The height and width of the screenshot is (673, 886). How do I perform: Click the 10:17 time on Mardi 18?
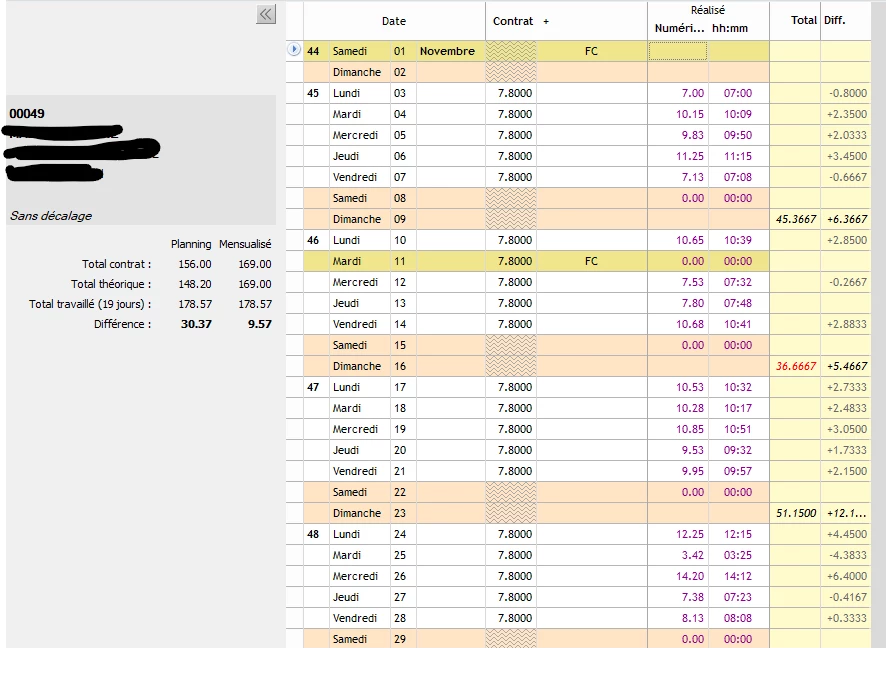[x=737, y=408]
